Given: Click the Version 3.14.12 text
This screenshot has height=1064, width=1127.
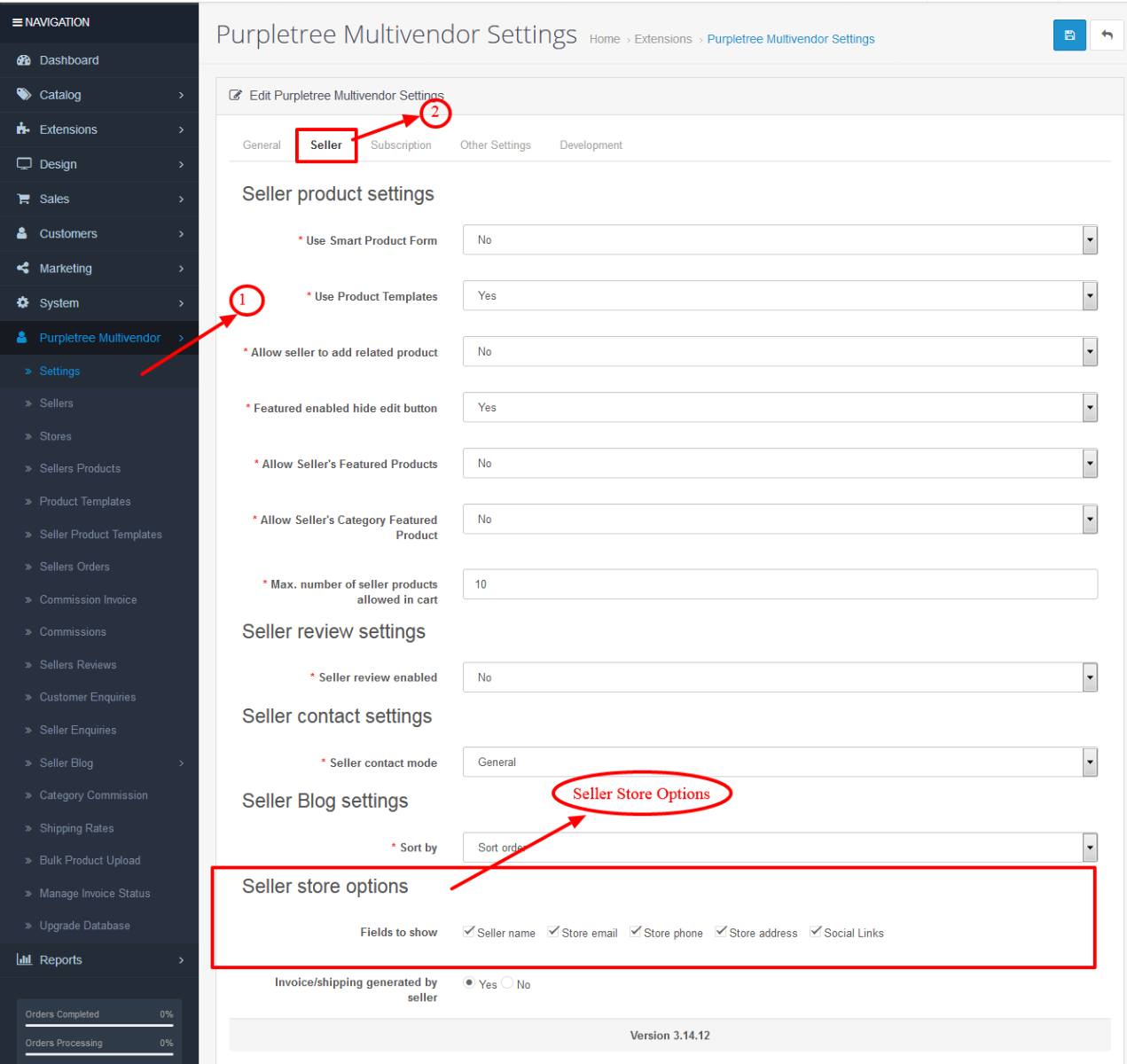Looking at the screenshot, I should click(669, 1035).
